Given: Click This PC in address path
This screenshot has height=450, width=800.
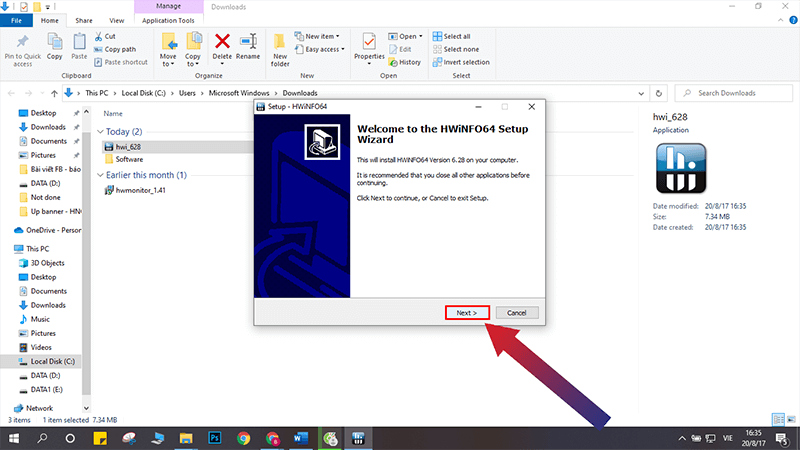Looking at the screenshot, I should [96, 93].
